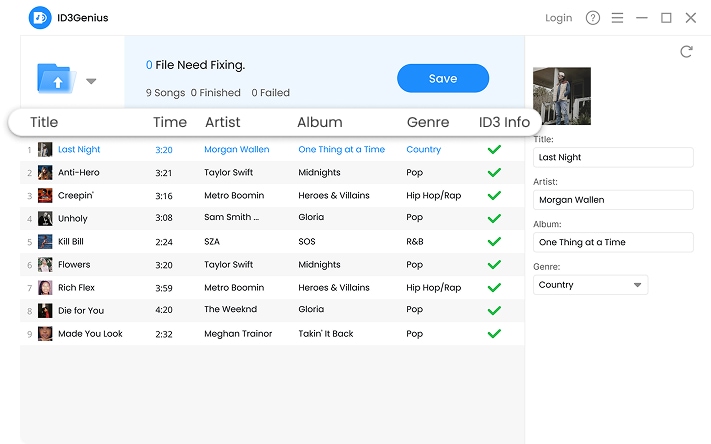Select the song title Creepin'
711x444 pixels.
76,195
